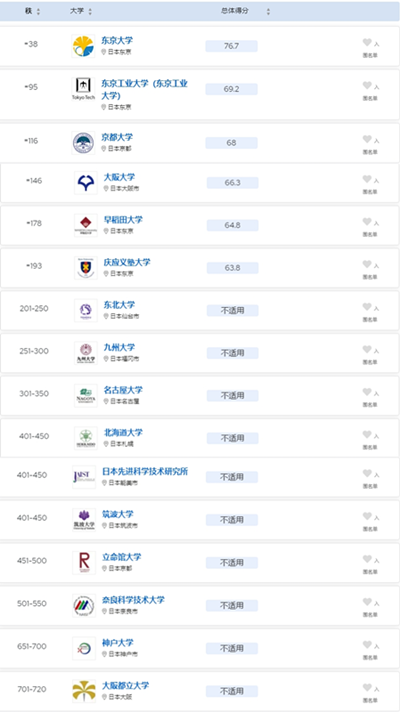Click the Ritsumeikan R logo
The image size is (400, 712).
tap(84, 563)
